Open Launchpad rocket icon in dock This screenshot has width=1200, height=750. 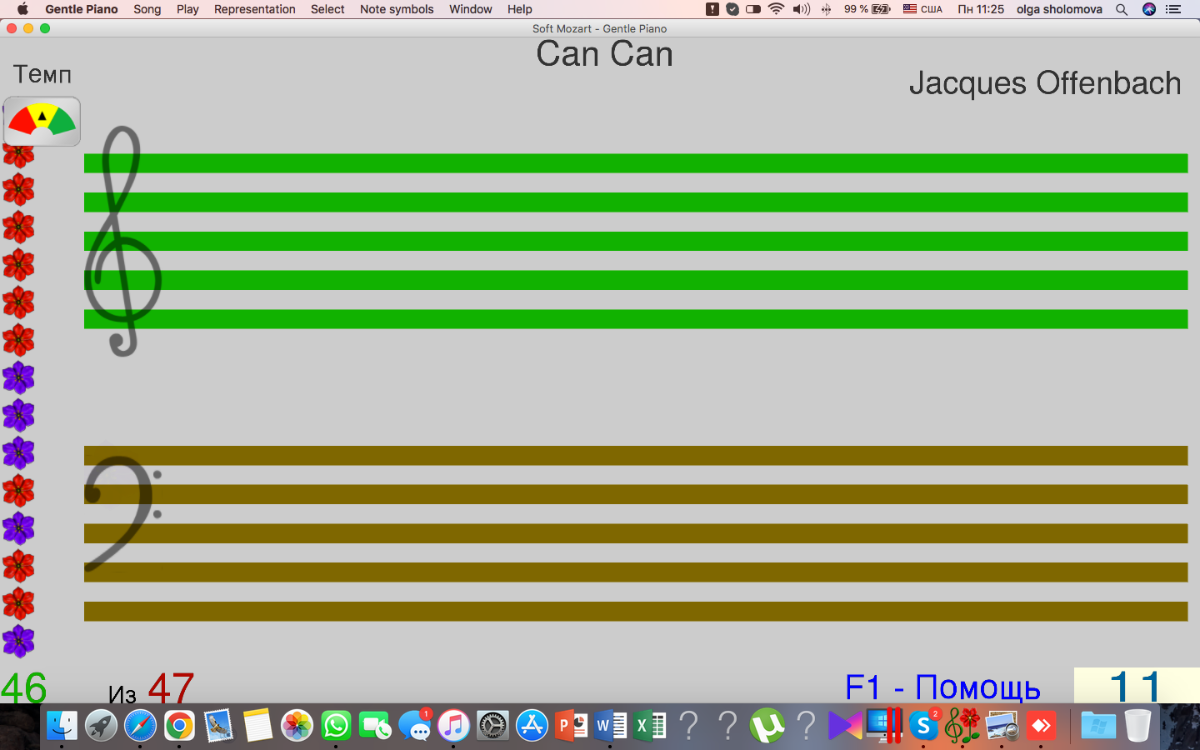point(101,725)
